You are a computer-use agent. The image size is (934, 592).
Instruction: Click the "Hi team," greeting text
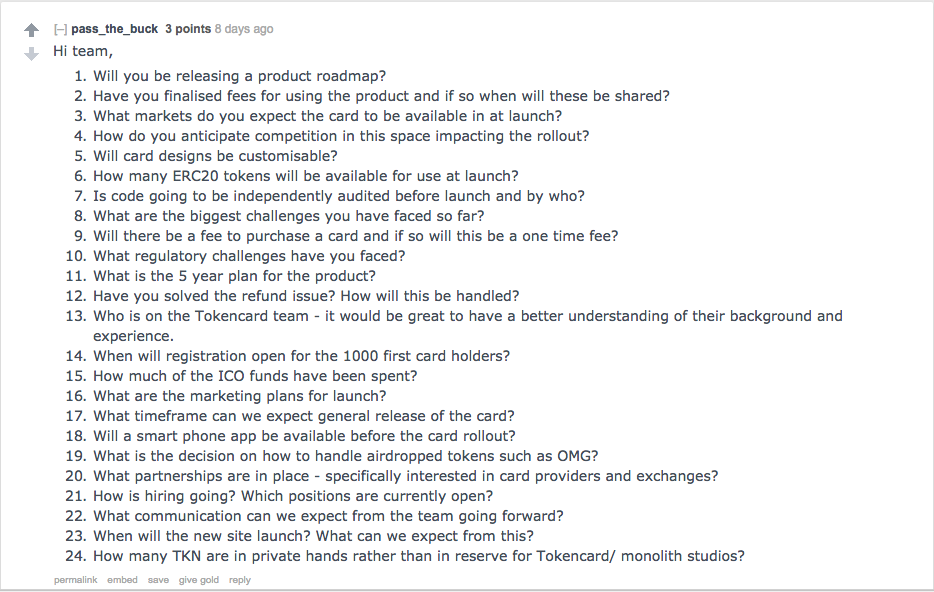point(83,51)
